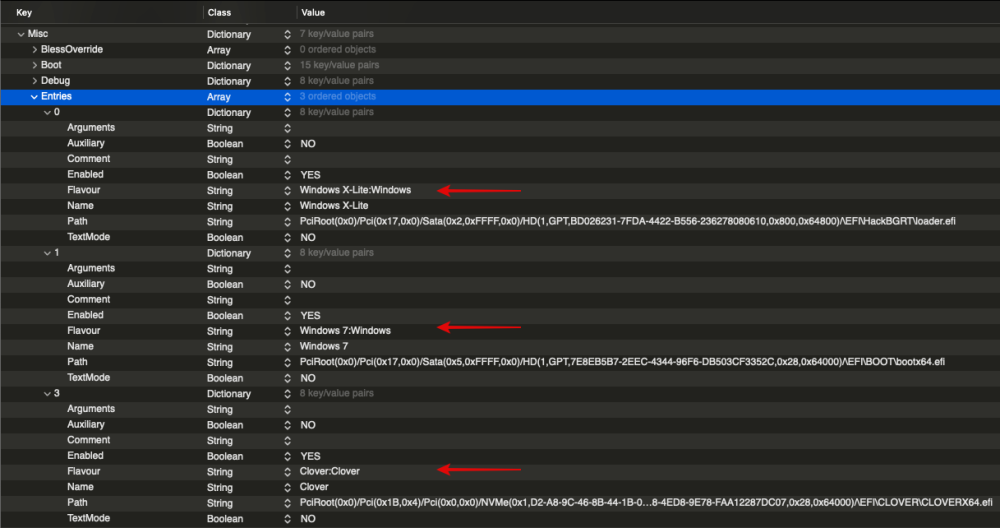Open class stepper on Entries row

288,97
